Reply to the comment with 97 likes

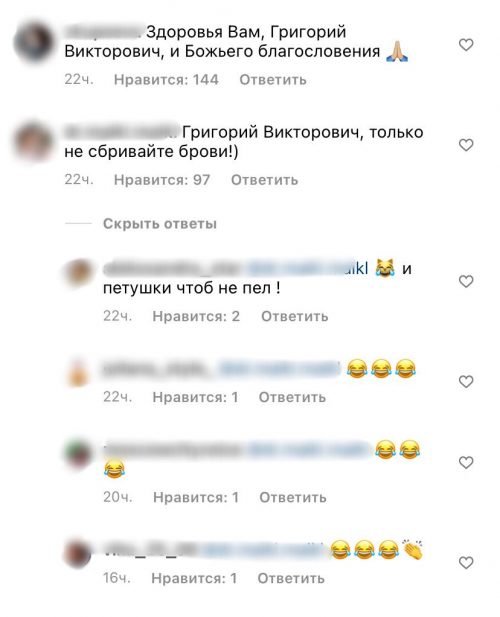point(264,180)
